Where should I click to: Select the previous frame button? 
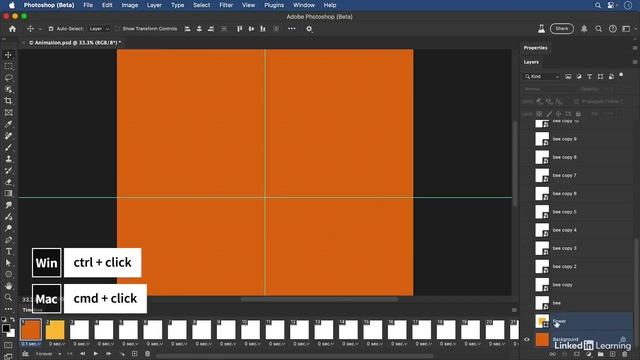pos(83,354)
